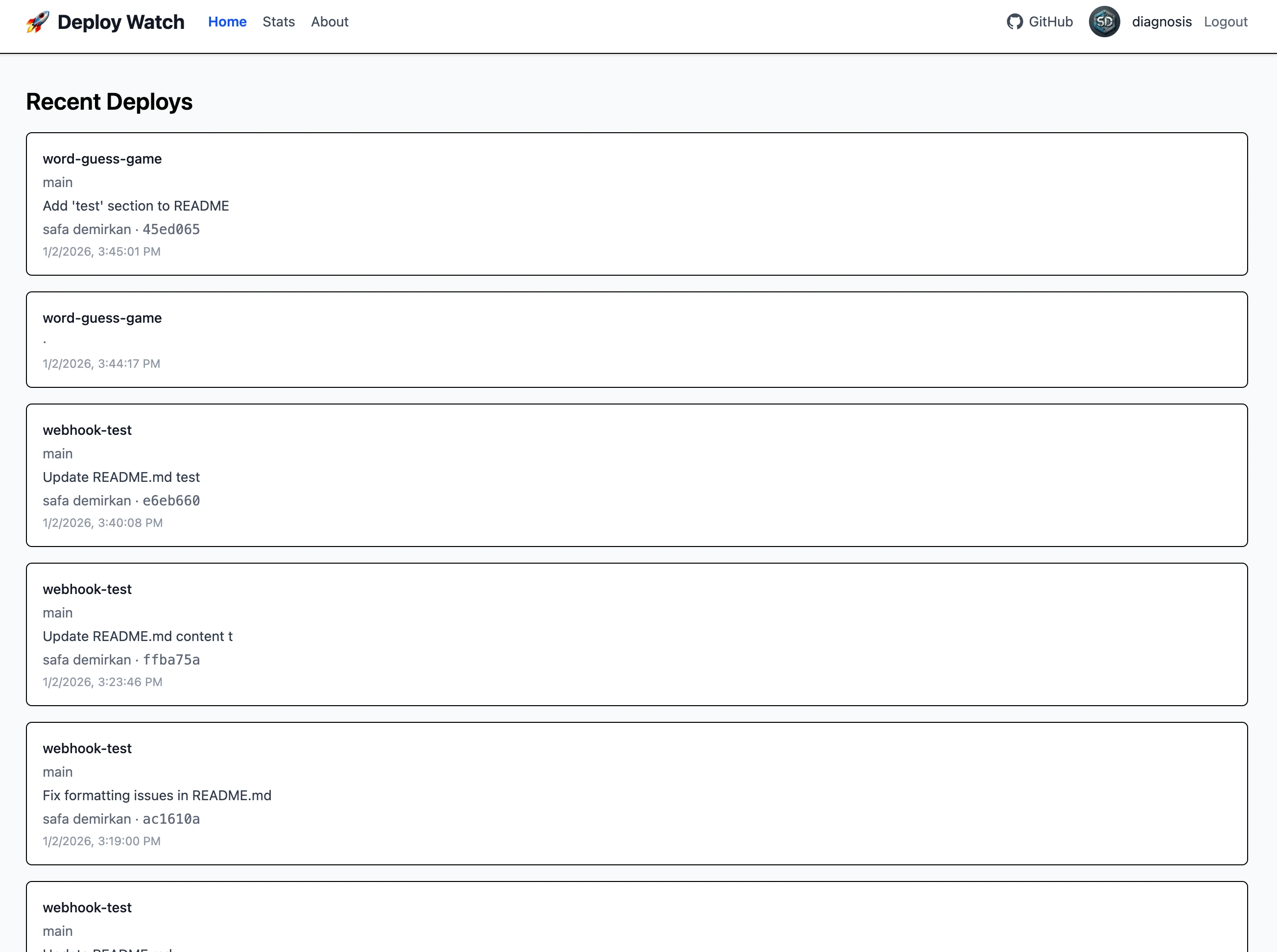Click the Deploy Watch title text
Image resolution: width=1277 pixels, height=952 pixels.
point(120,22)
